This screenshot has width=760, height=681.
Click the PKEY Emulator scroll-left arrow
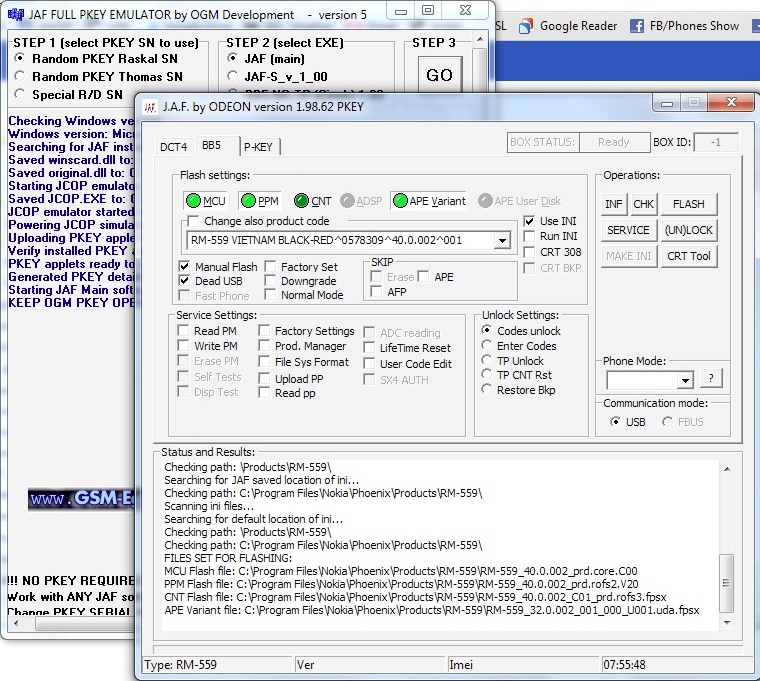pyautogui.click(x=16, y=624)
